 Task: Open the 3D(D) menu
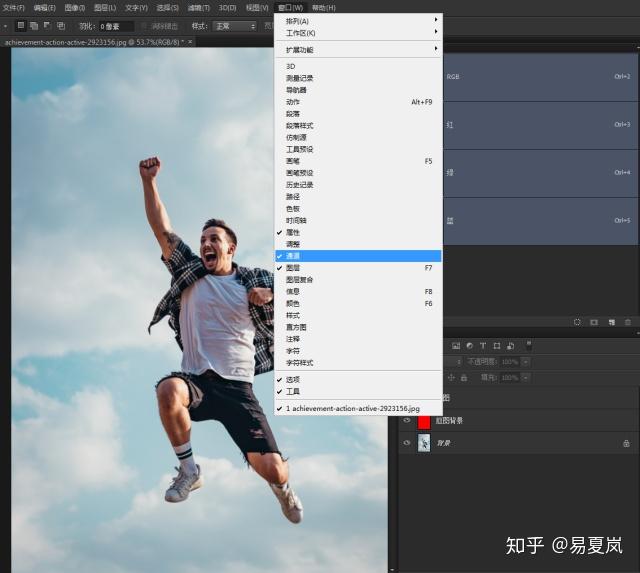click(227, 8)
